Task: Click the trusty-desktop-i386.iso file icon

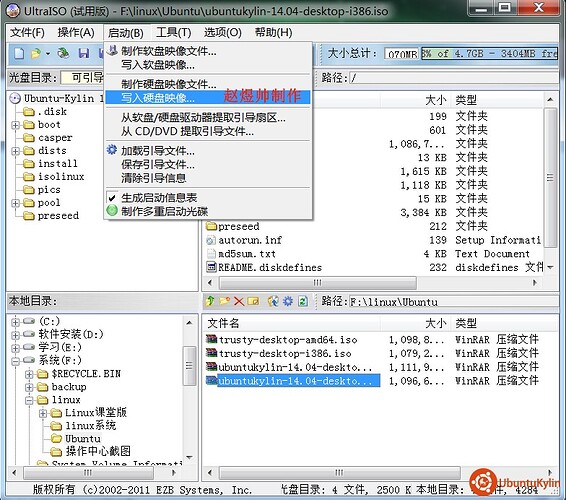Action: (x=211, y=353)
